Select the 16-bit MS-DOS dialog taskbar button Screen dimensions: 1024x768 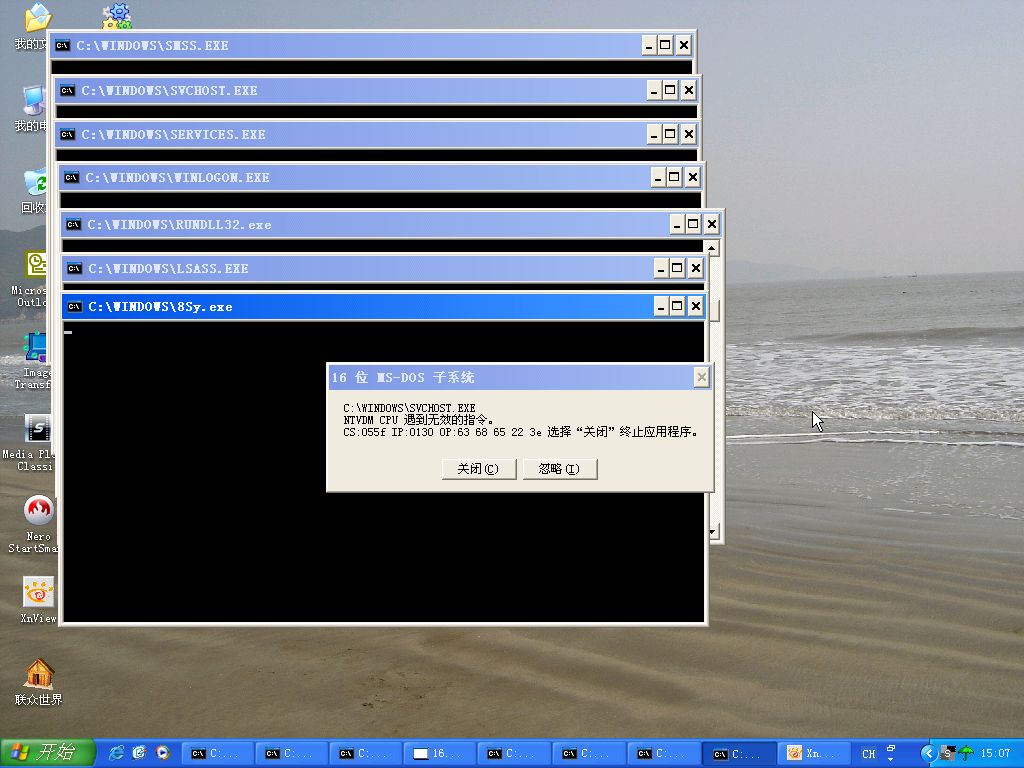click(x=440, y=753)
